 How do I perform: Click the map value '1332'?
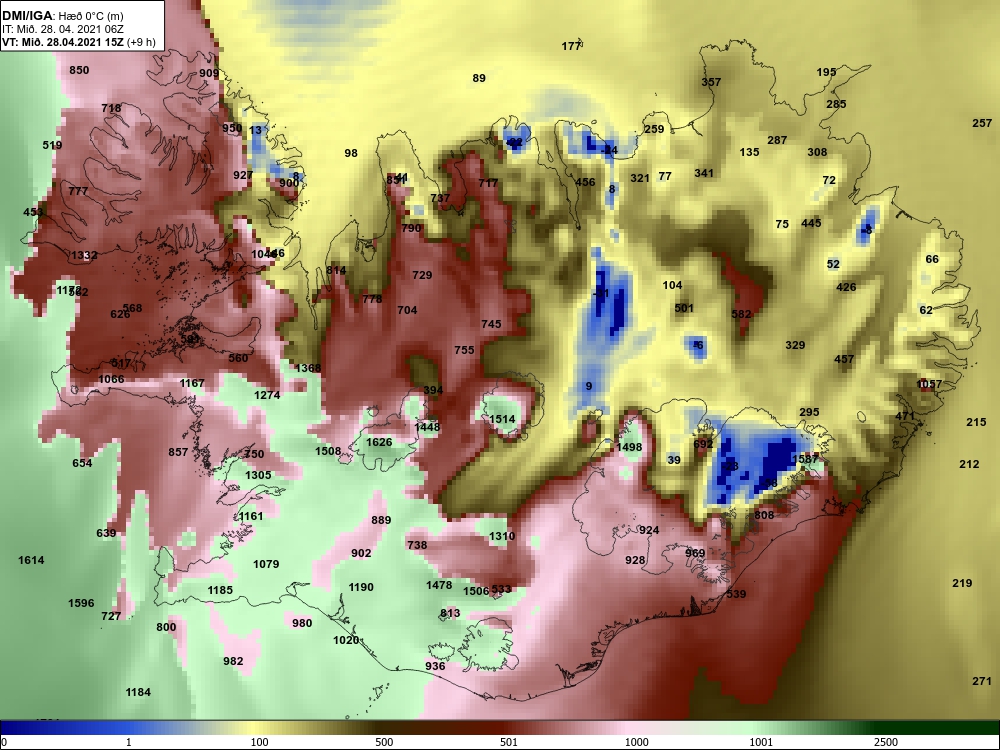(84, 256)
